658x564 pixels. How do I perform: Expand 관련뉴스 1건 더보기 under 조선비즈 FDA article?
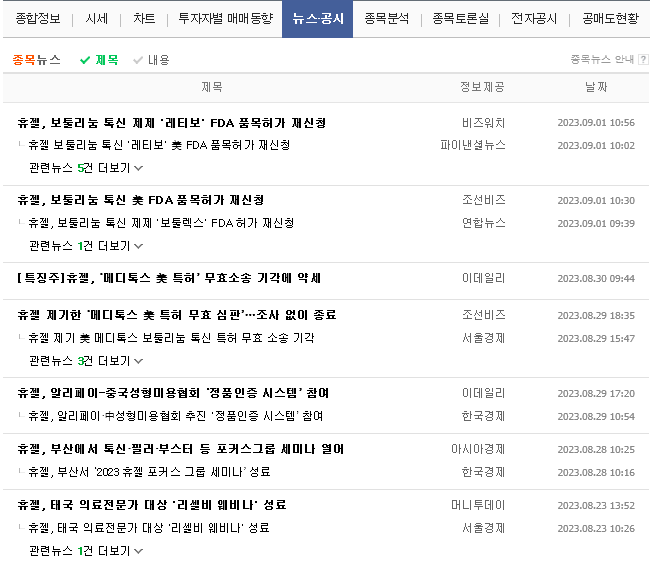[86, 245]
